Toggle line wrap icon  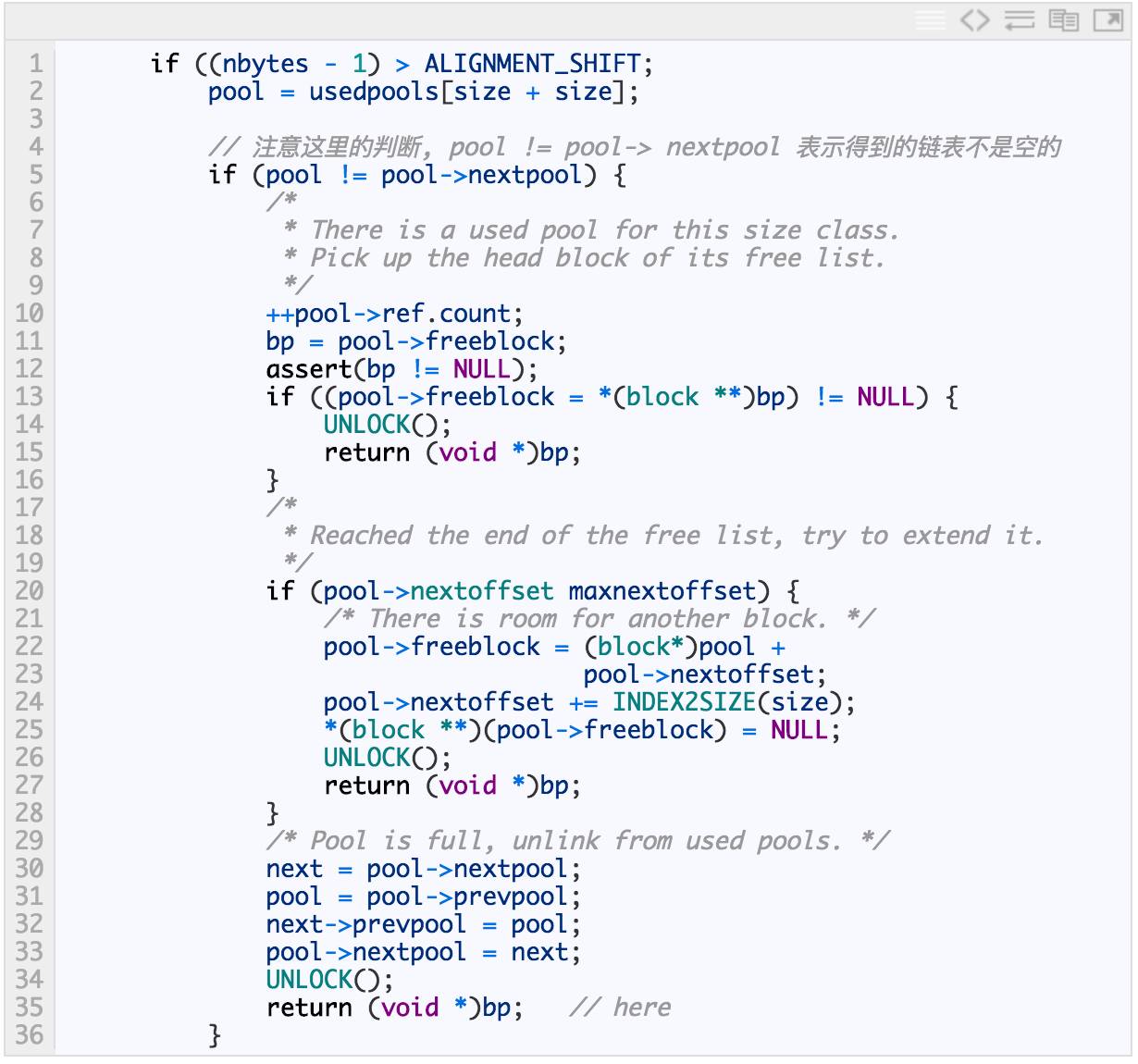1019,19
